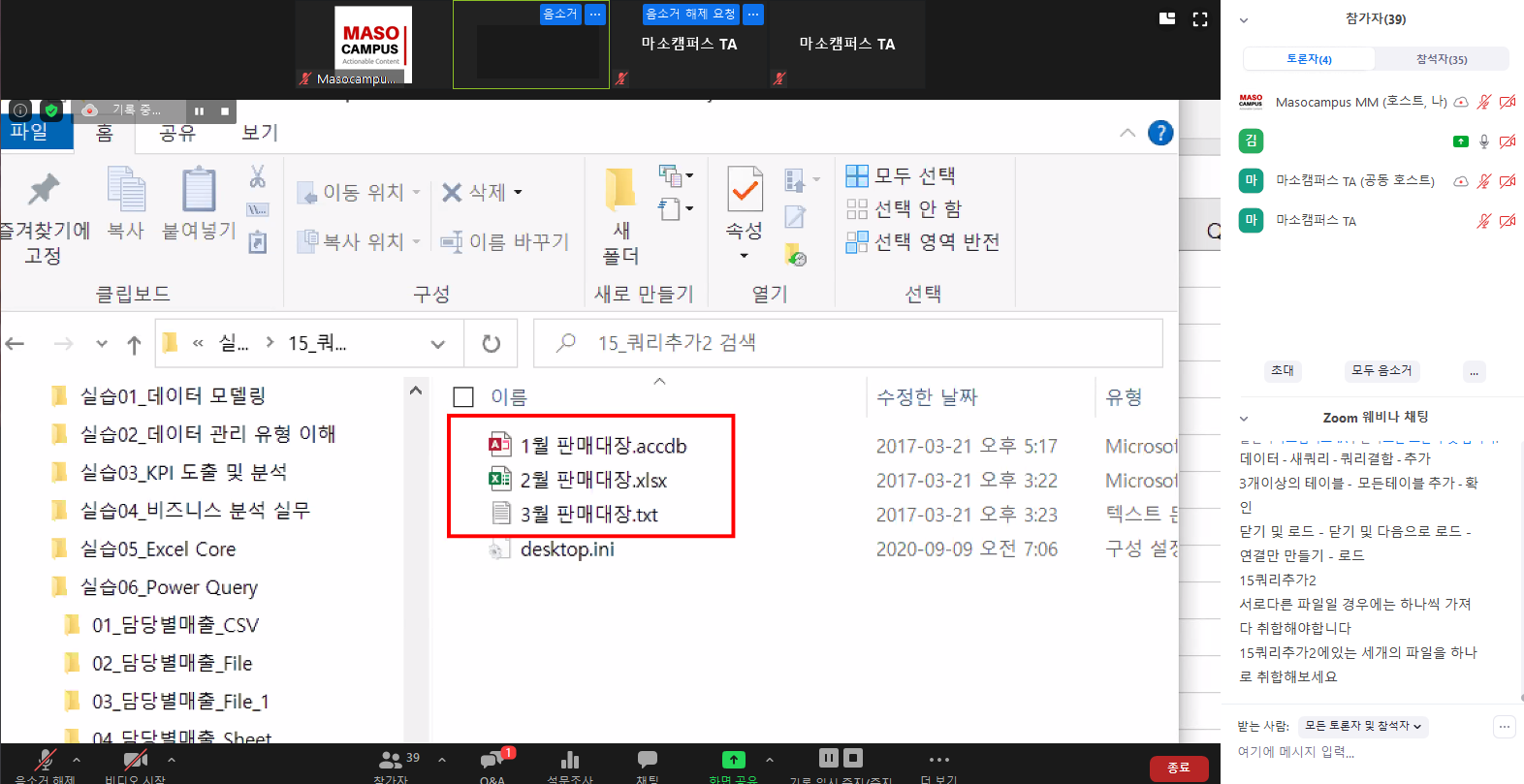
Task: Click the scissors Cut icon
Action: (x=257, y=176)
